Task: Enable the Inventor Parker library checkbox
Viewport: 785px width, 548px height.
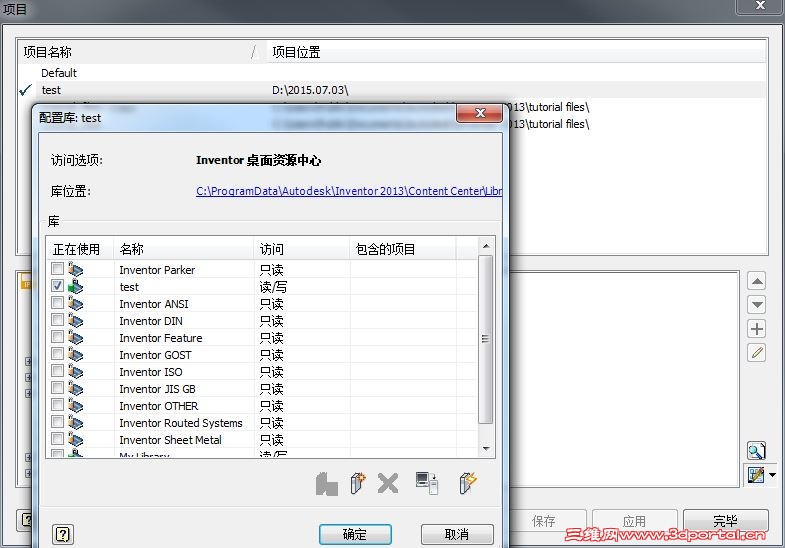Action: coord(57,269)
